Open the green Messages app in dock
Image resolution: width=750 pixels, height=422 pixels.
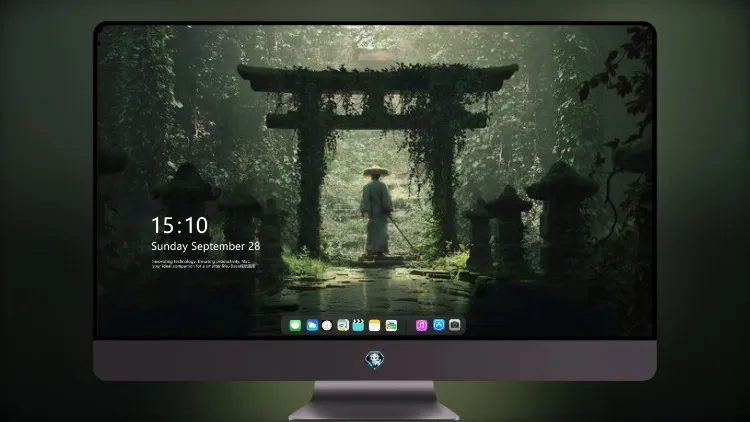point(295,325)
